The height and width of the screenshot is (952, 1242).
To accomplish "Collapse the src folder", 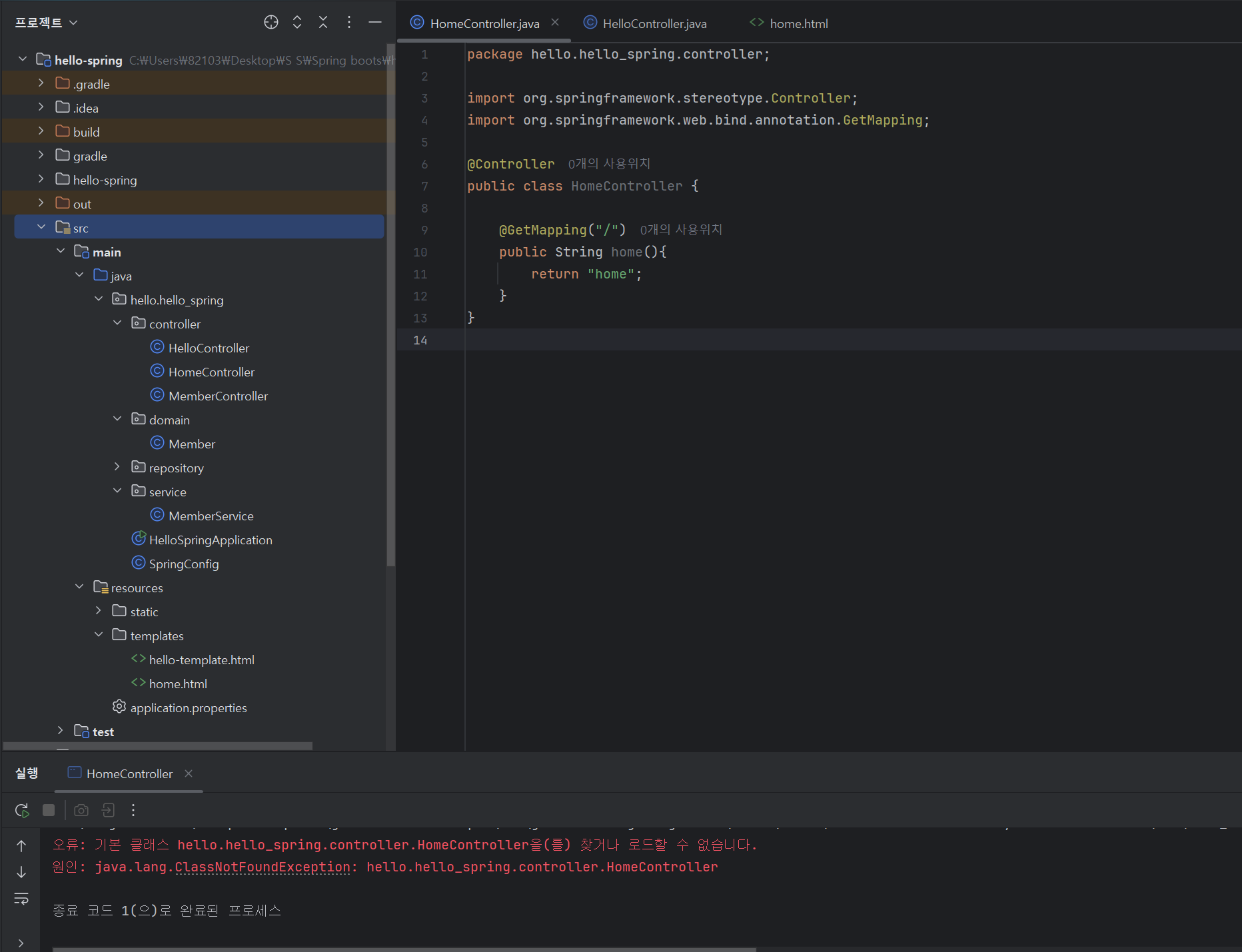I will [x=41, y=227].
